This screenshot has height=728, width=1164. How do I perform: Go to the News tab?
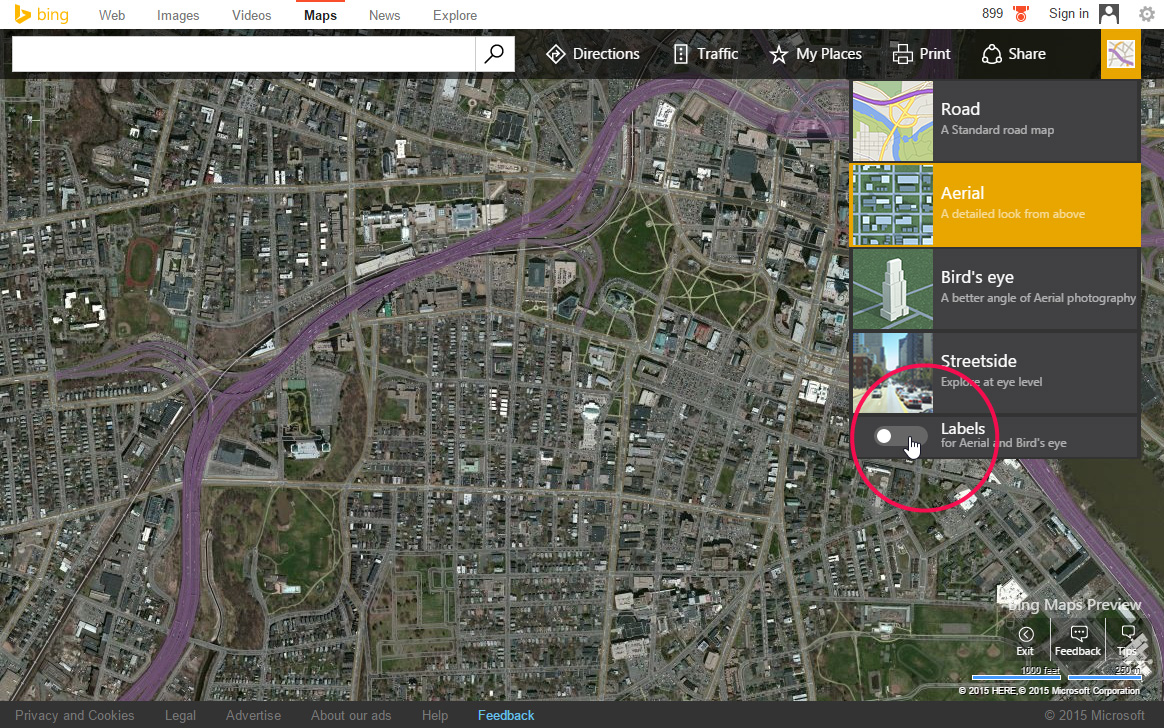click(x=385, y=16)
